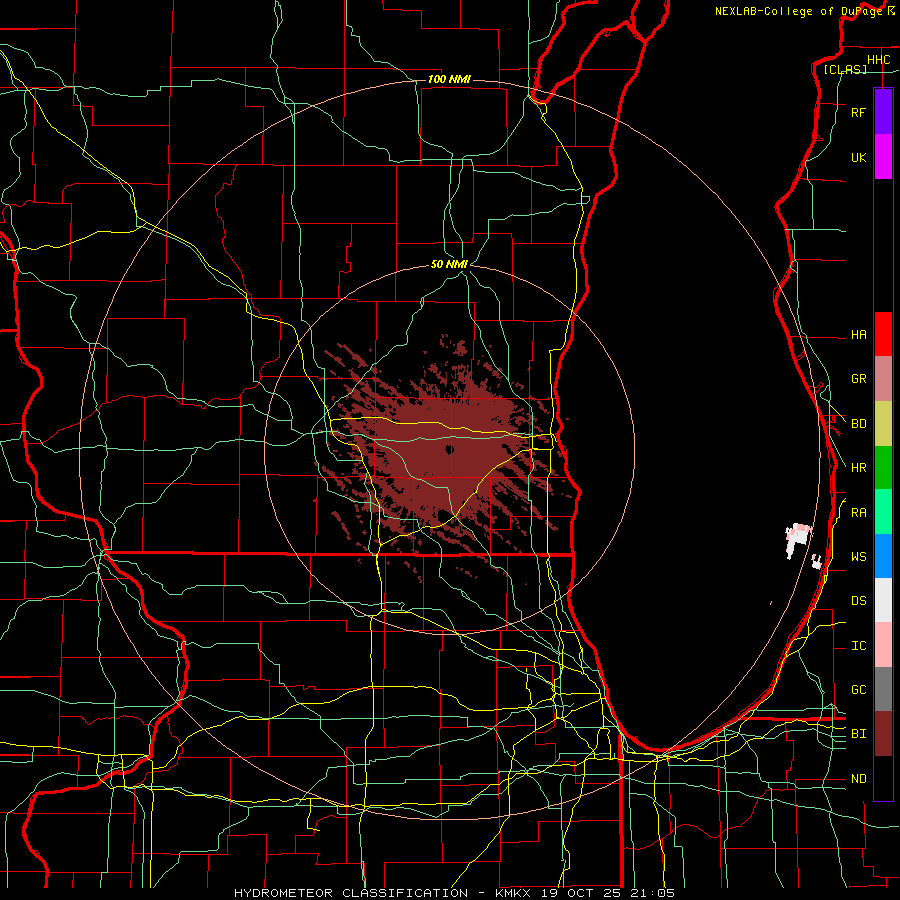Screen dimensions: 900x900
Task: Click the "IC" legend label
Action: pyautogui.click(x=858, y=646)
